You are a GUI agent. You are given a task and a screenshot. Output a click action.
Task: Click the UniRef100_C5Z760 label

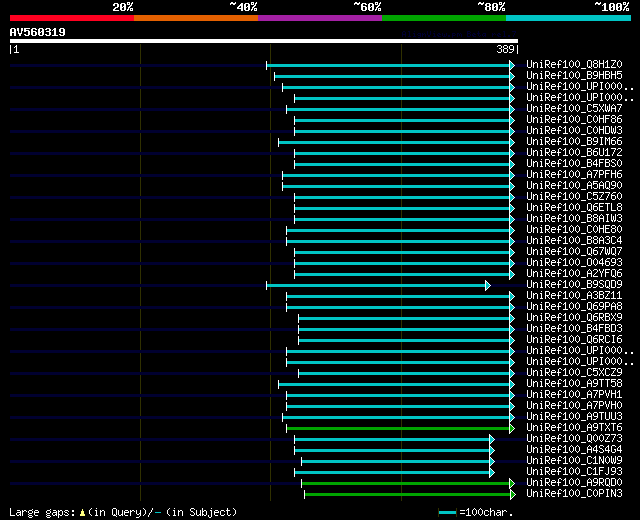point(574,197)
